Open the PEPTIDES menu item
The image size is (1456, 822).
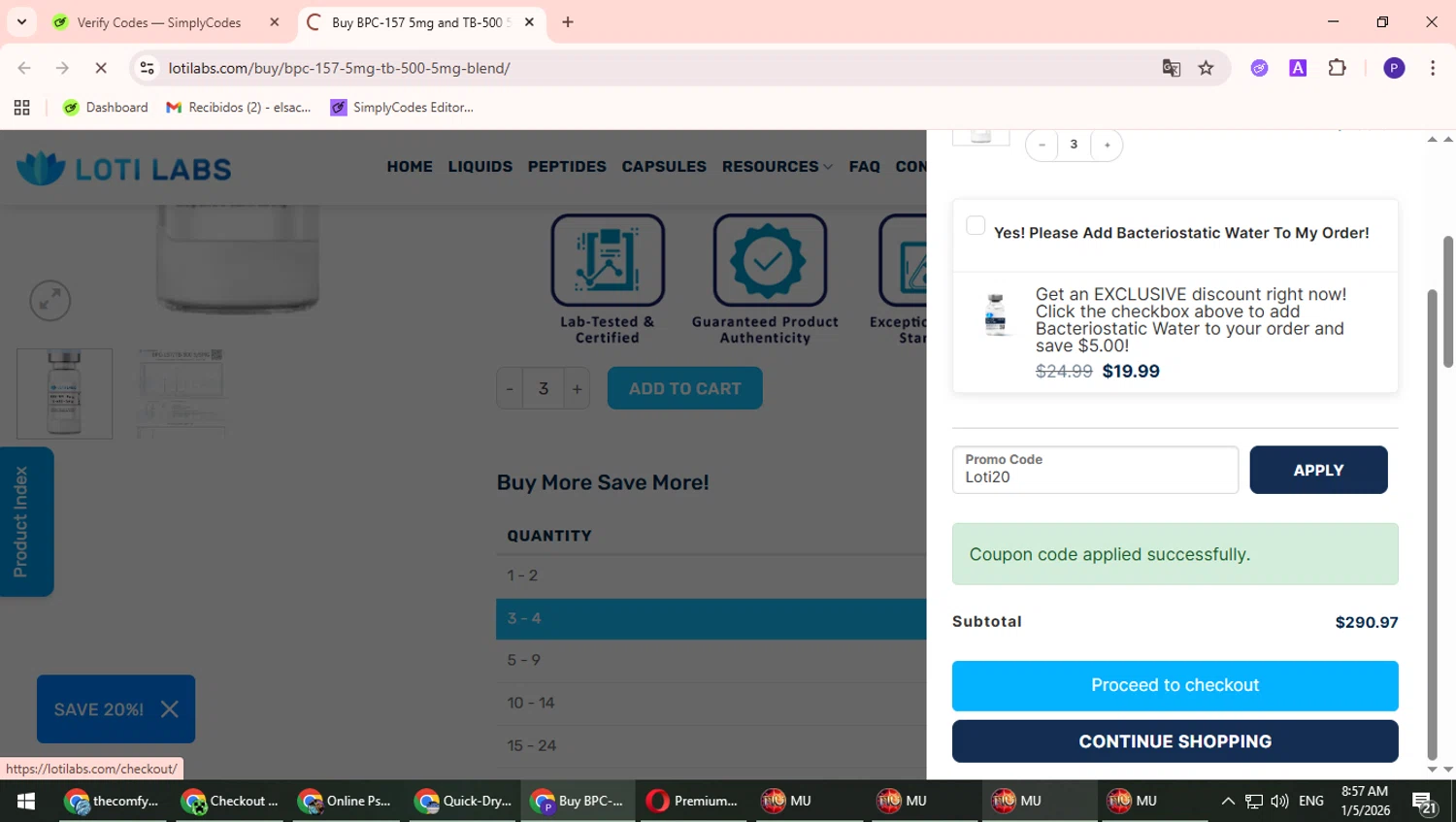click(567, 167)
